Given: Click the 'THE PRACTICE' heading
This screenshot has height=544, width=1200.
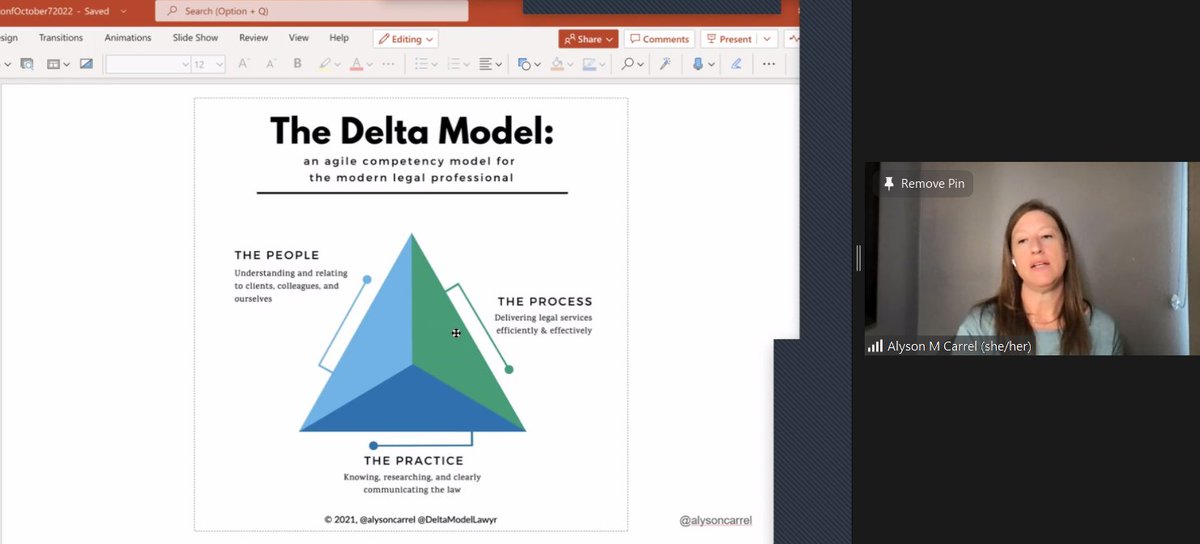Looking at the screenshot, I should point(413,461).
